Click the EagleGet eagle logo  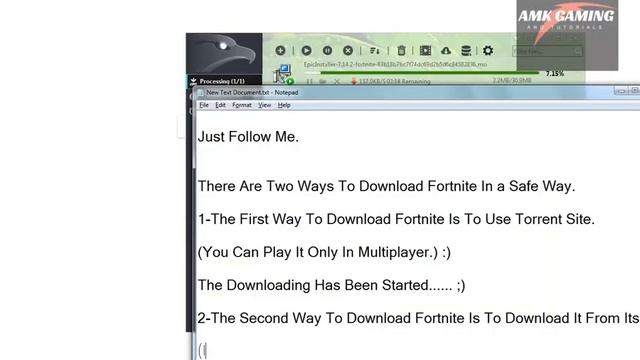224,54
